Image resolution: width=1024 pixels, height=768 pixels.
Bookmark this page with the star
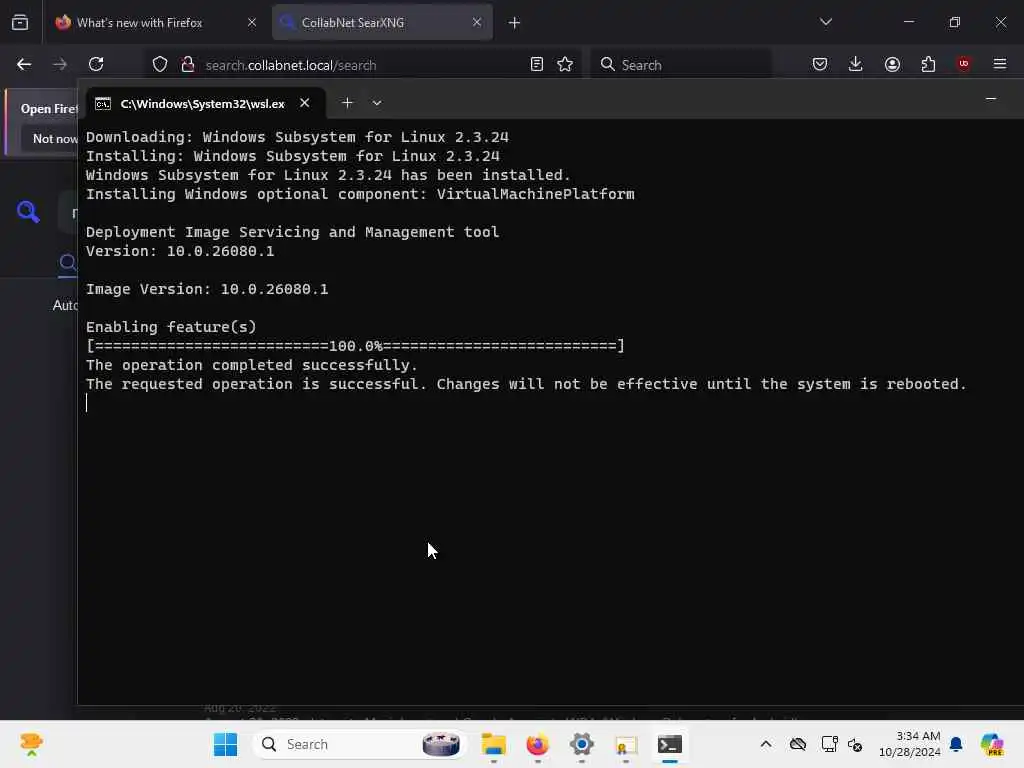coord(565,64)
